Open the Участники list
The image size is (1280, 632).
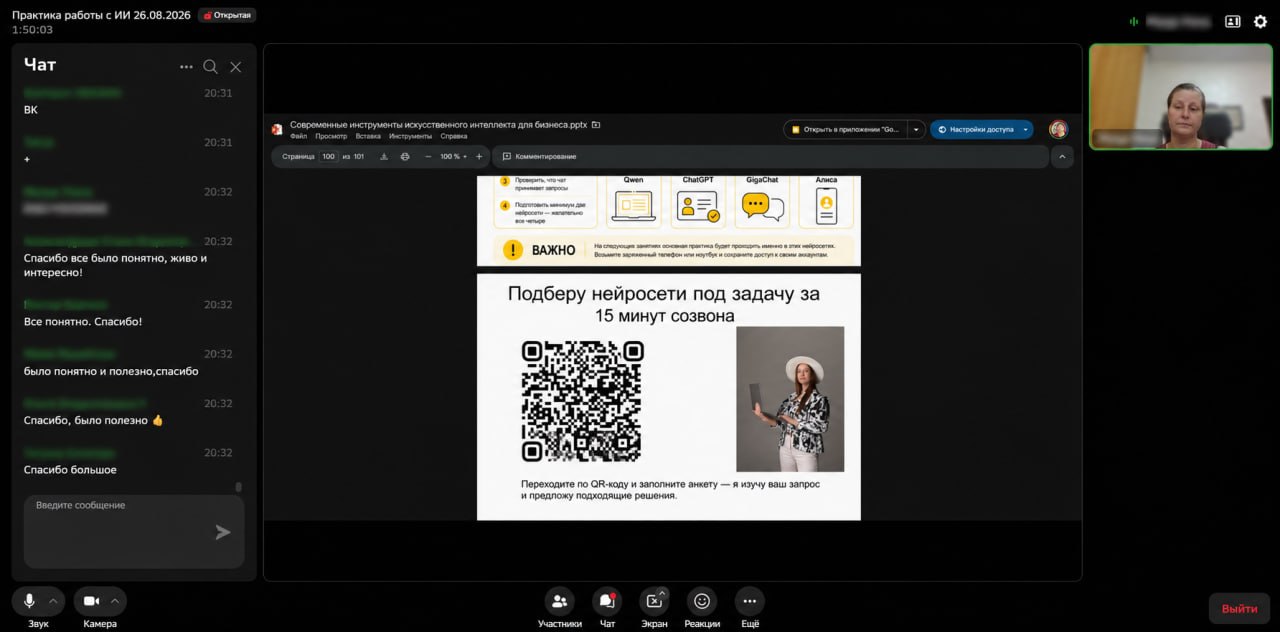pos(560,607)
